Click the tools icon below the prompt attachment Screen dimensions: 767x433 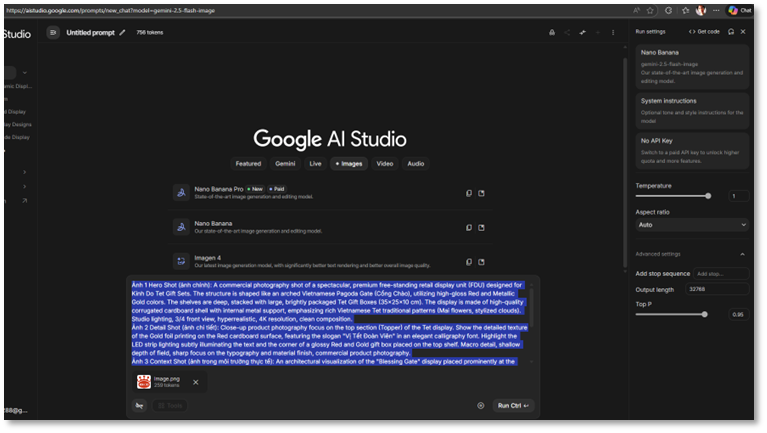click(139, 405)
